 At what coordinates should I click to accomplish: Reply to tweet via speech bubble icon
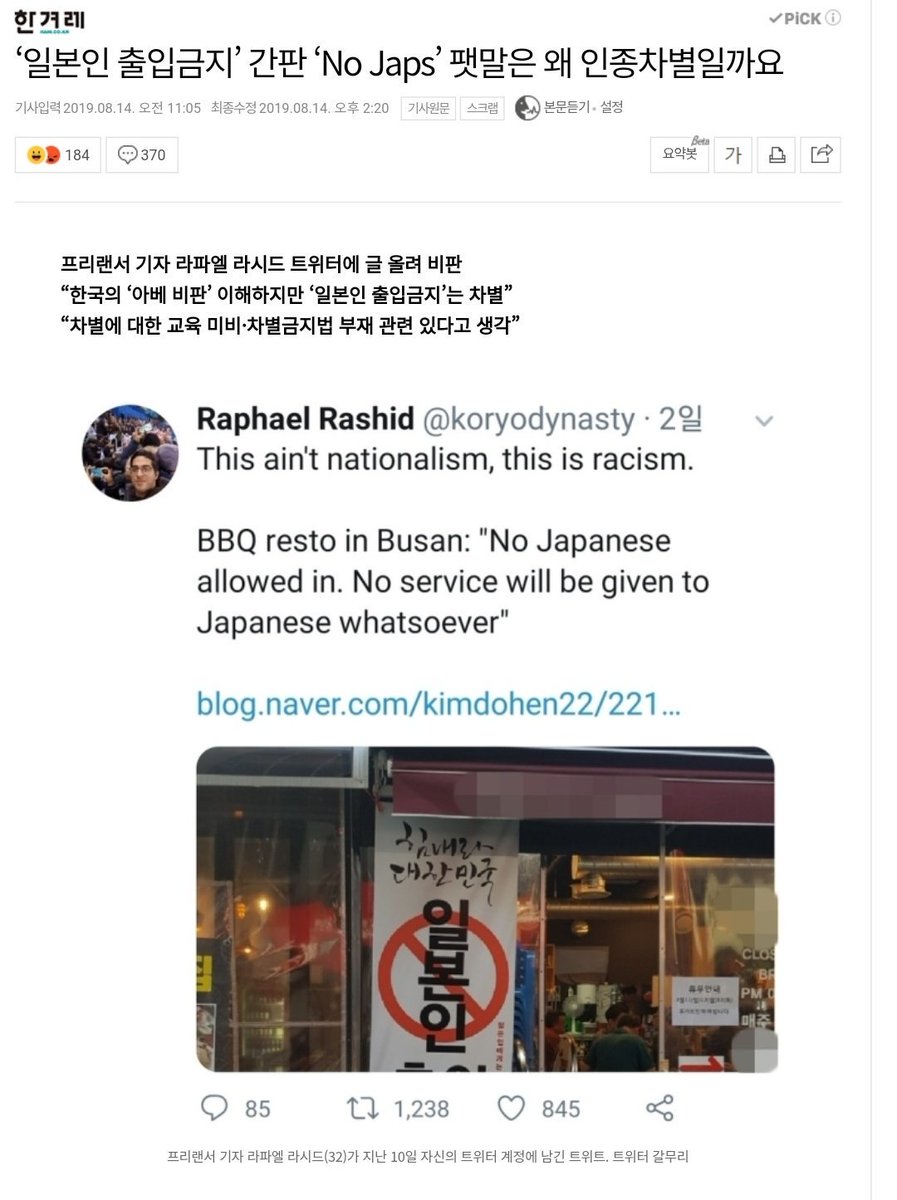coord(216,1107)
